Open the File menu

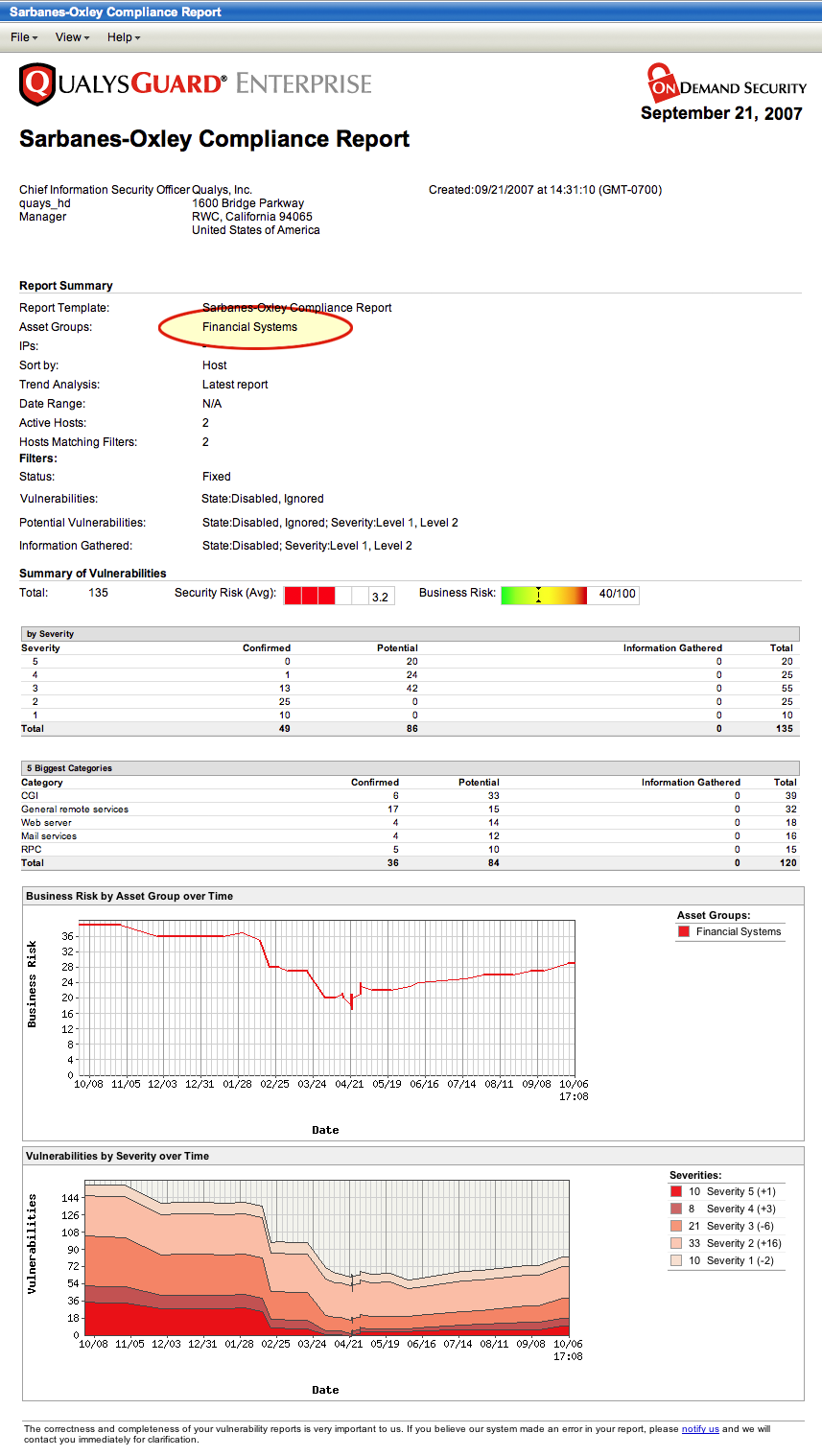[24, 37]
